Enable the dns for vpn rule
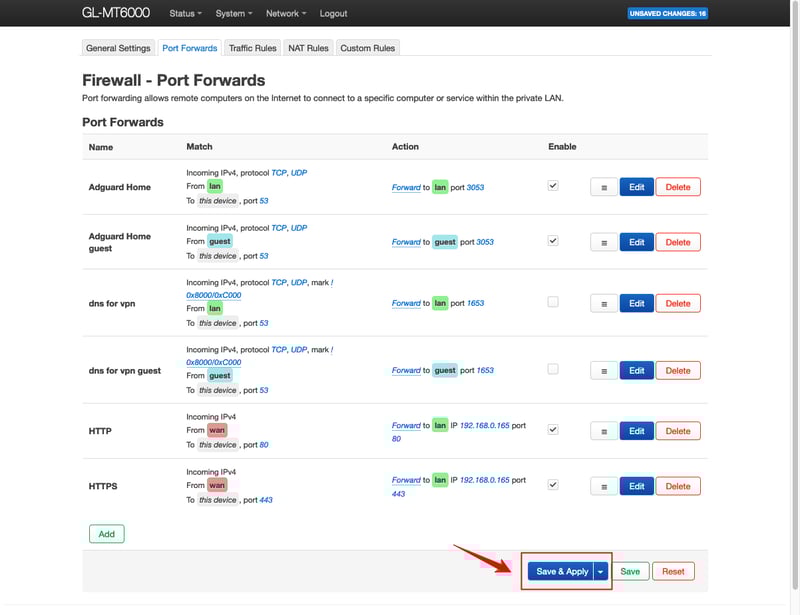The height and width of the screenshot is (615, 800). point(553,302)
